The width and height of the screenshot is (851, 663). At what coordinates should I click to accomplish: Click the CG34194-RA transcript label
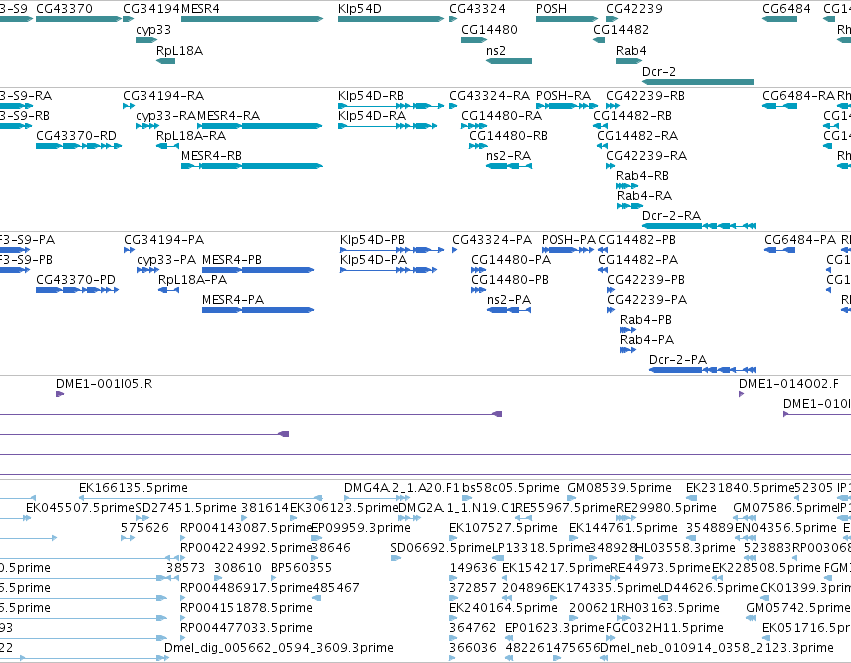click(x=163, y=96)
